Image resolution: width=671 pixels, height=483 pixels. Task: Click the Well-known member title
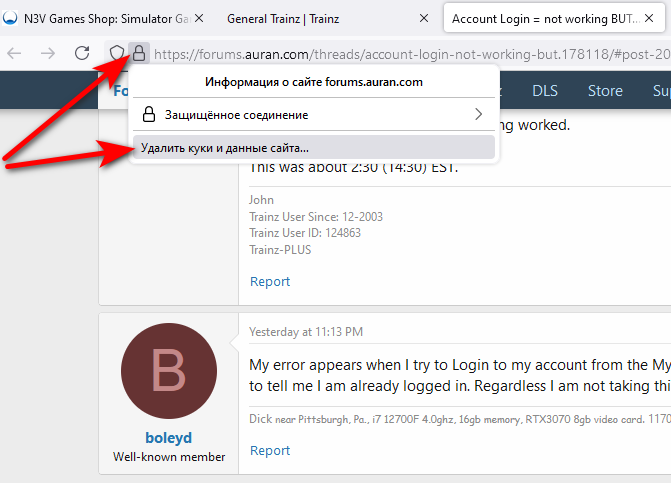(169, 457)
